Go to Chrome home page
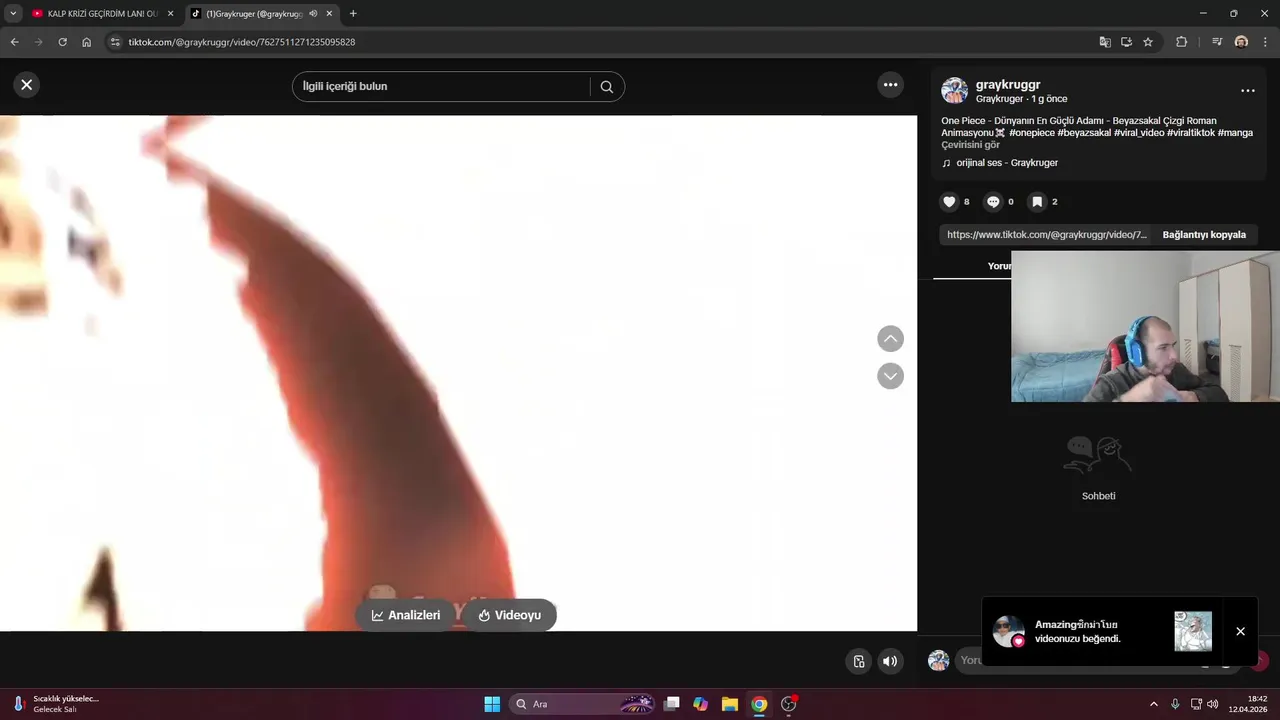The width and height of the screenshot is (1280, 720). coord(87,42)
